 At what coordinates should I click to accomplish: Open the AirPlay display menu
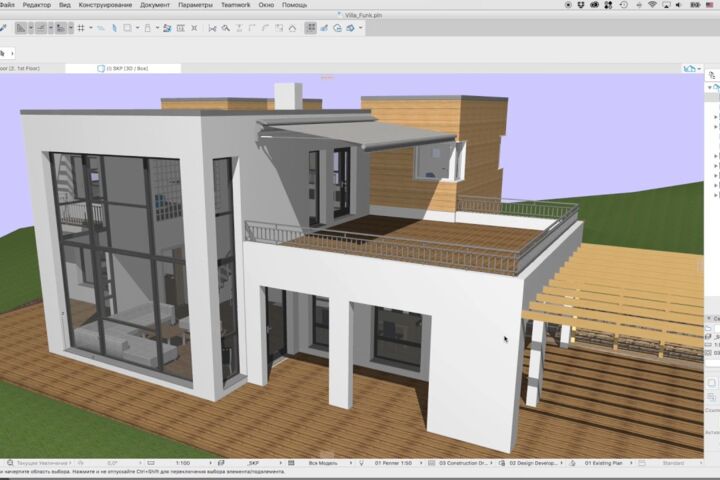pyautogui.click(x=666, y=5)
